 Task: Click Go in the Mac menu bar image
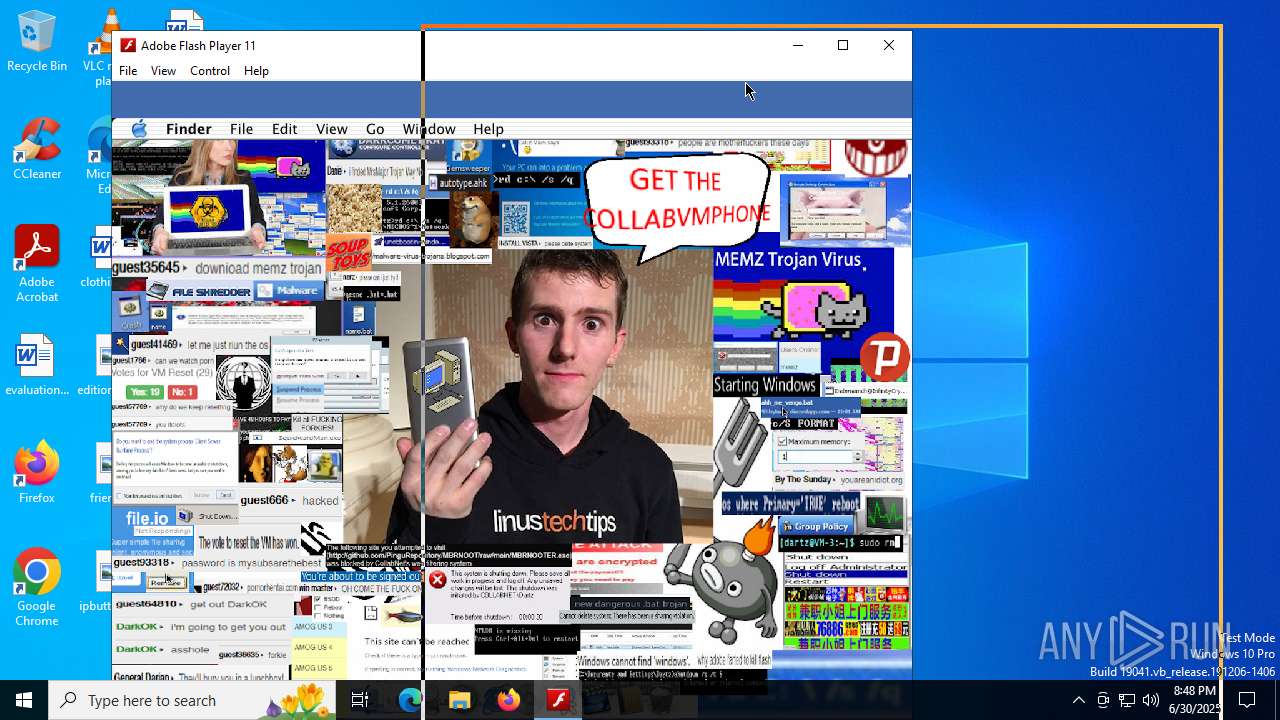tap(375, 129)
